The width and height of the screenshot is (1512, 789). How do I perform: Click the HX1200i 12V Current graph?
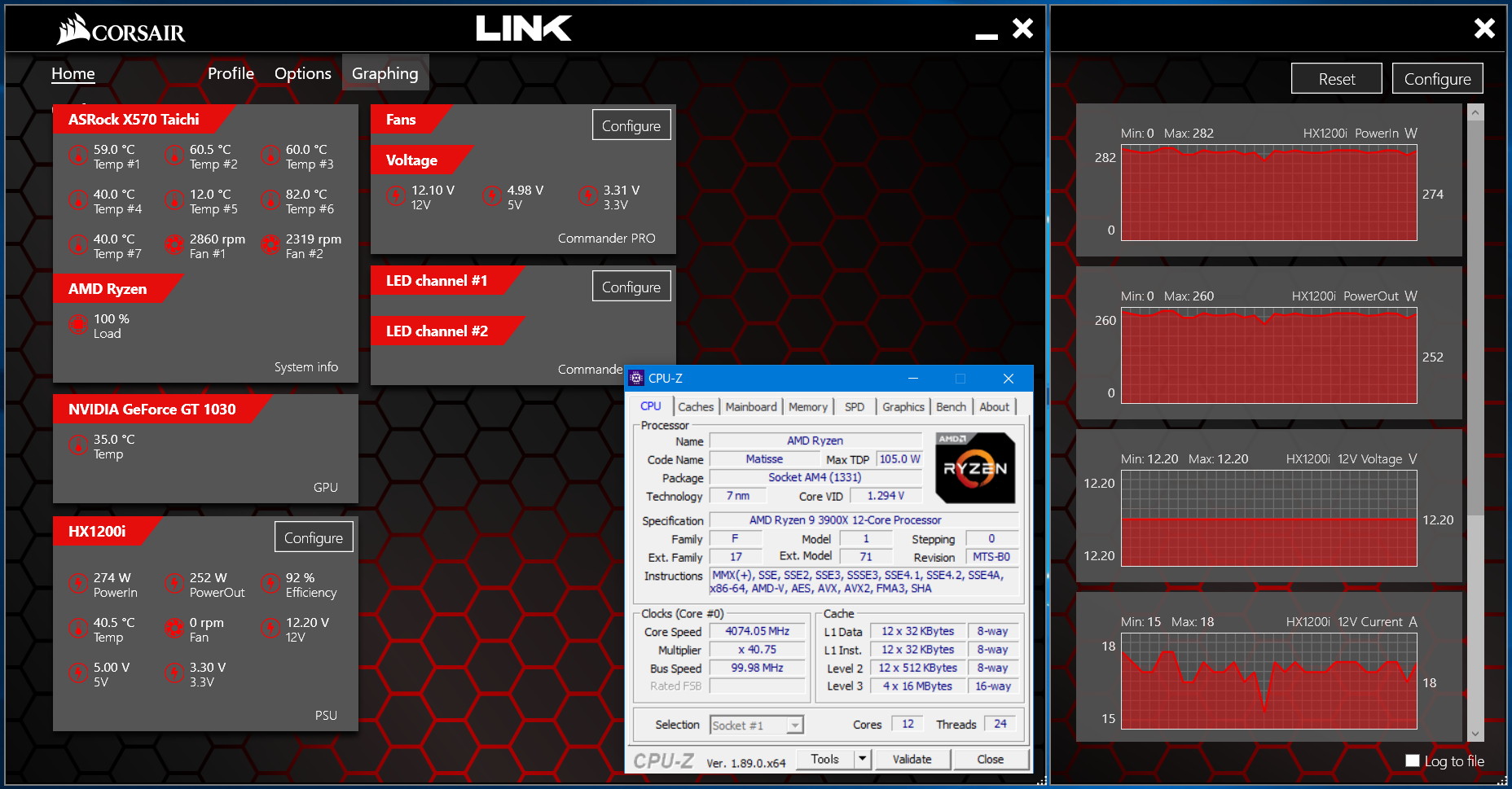[1269, 682]
